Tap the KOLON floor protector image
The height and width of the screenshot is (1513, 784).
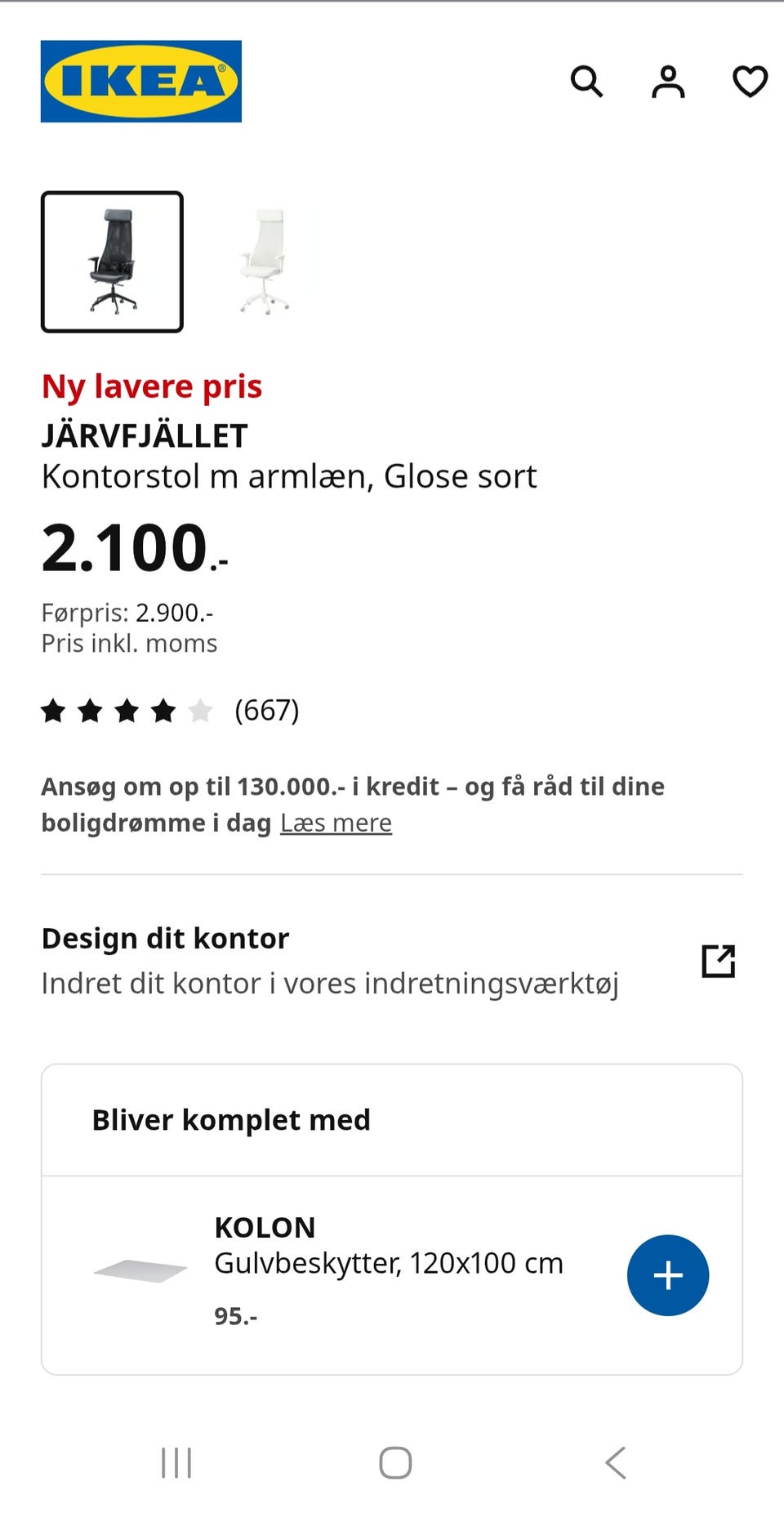140,1270
